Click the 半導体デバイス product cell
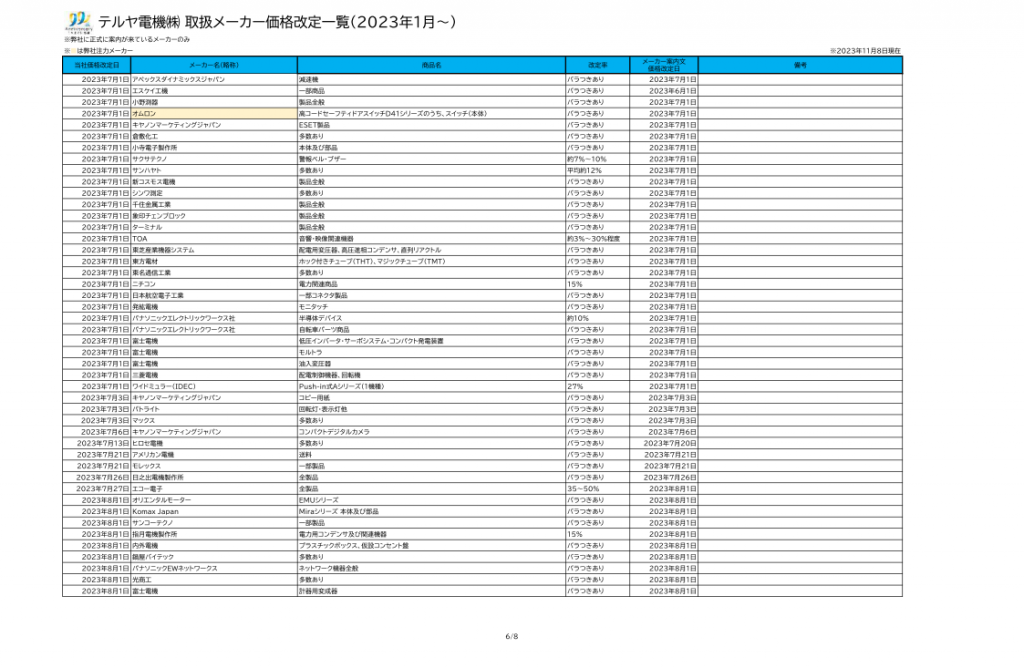Screen dimensions: 1024x668 click(431, 319)
